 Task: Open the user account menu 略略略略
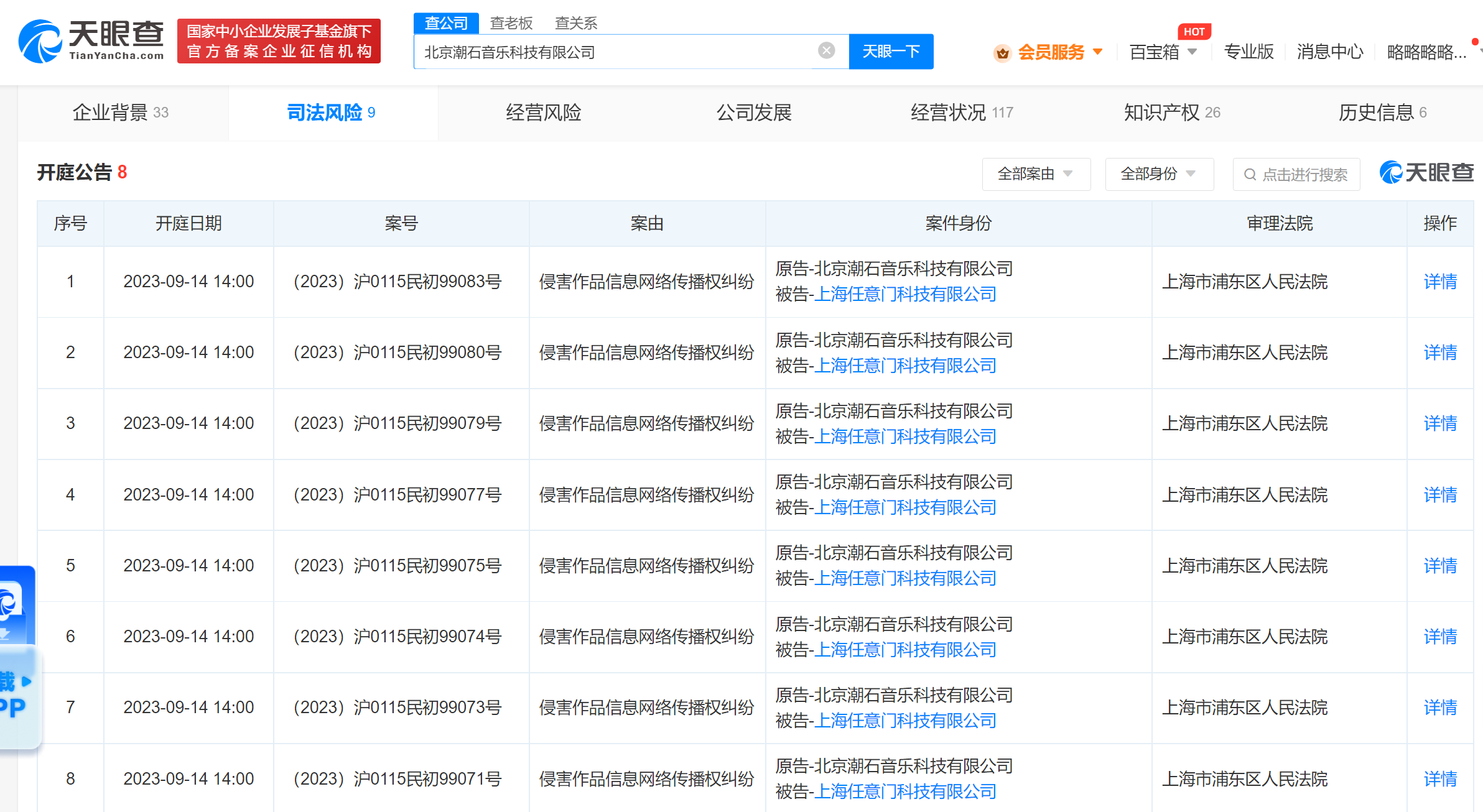pyautogui.click(x=1427, y=52)
